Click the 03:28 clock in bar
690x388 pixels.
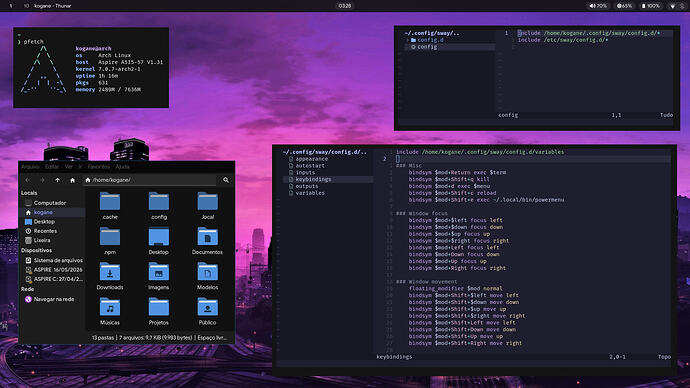(x=345, y=6)
